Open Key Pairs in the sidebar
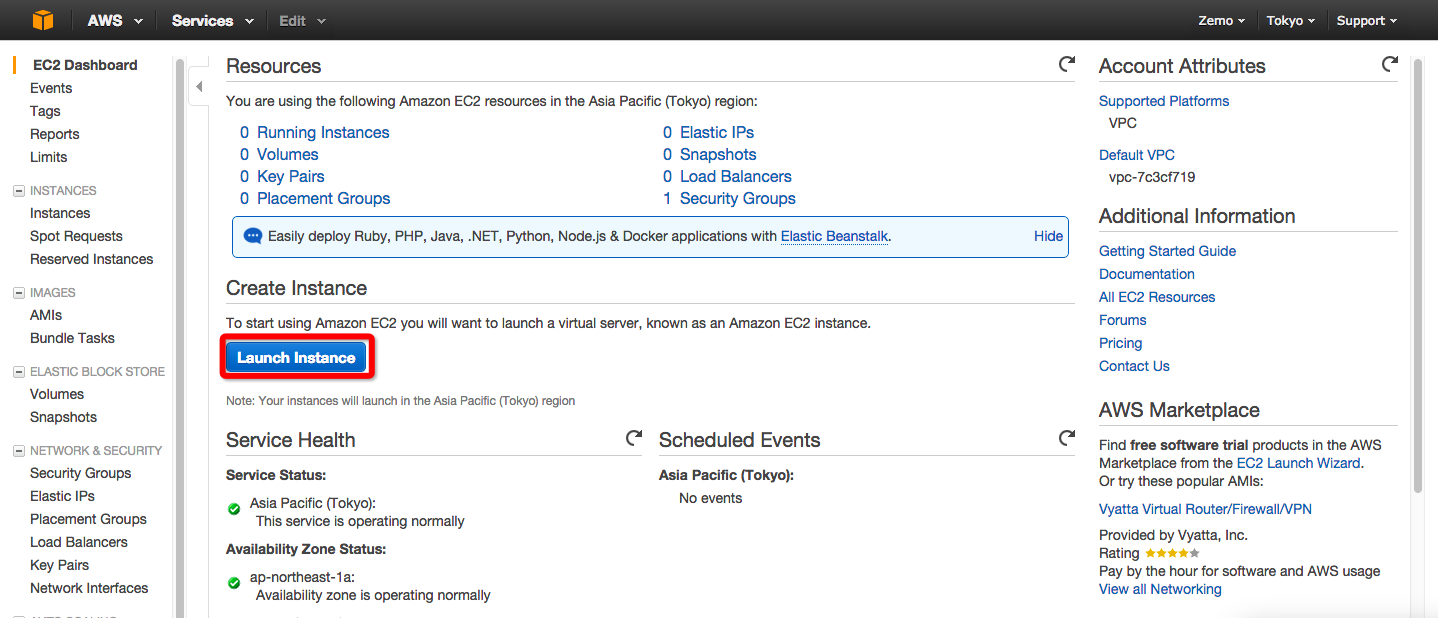 tap(60, 565)
